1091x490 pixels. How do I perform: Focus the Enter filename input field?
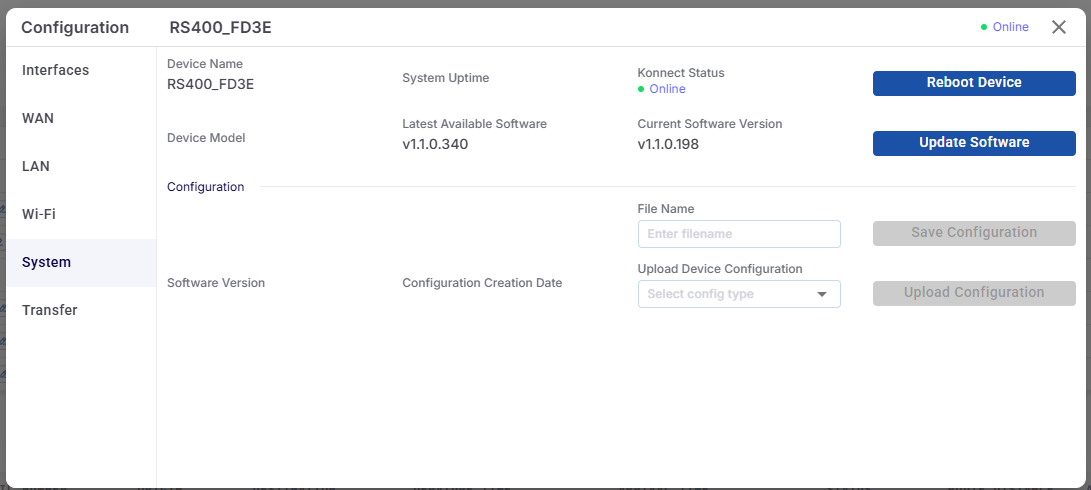(x=739, y=234)
